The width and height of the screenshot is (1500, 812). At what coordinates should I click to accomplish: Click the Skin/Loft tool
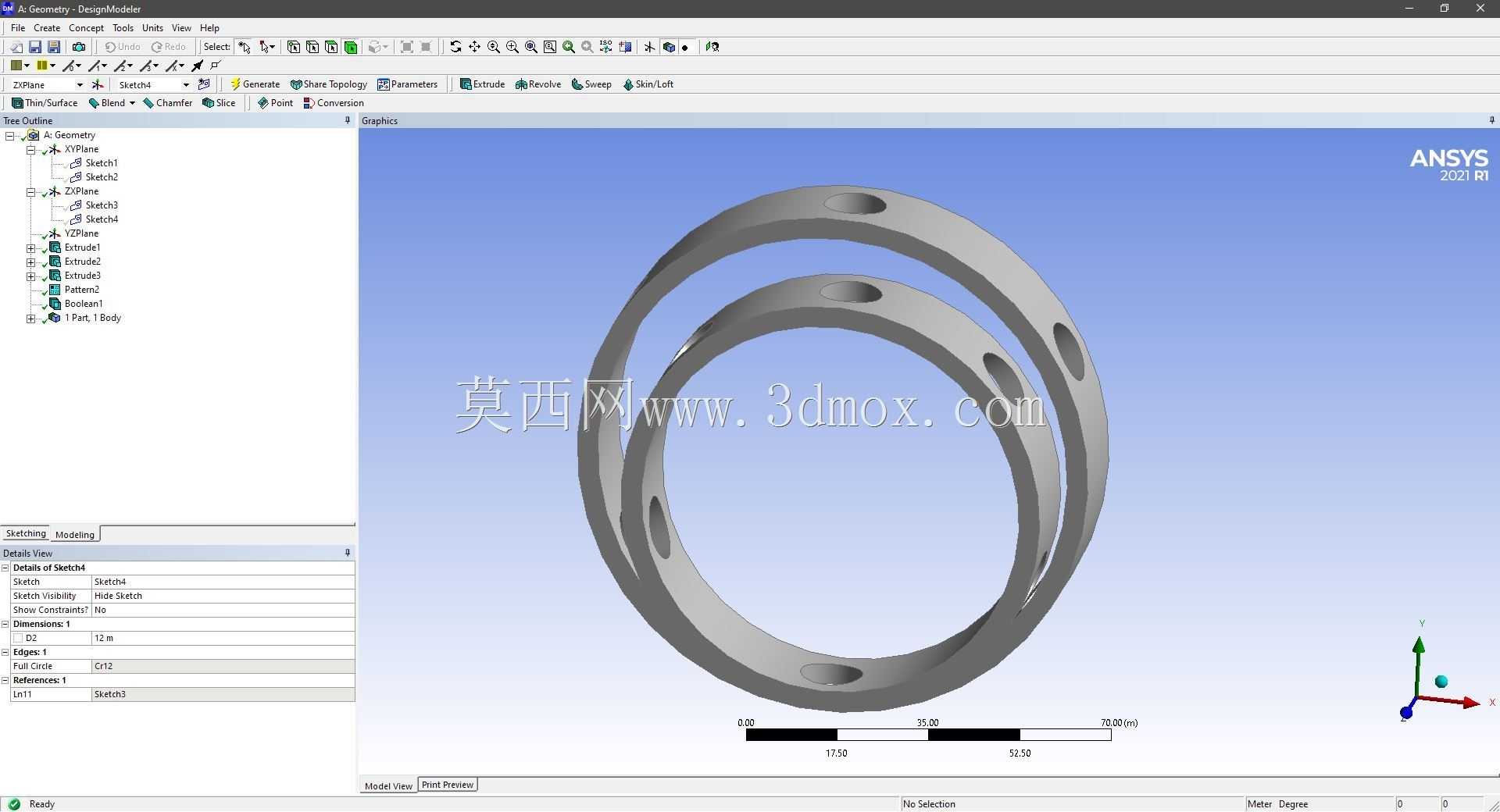(648, 84)
